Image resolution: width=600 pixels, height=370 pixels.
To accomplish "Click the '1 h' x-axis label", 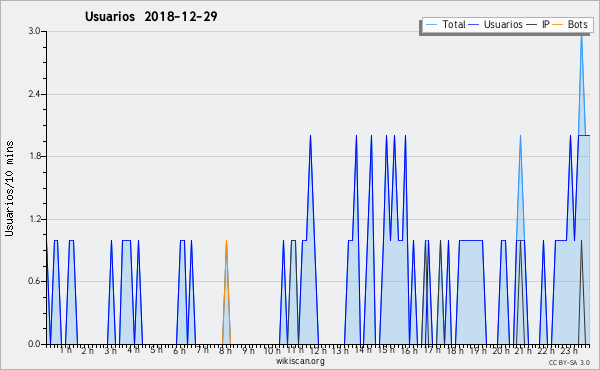I will [65, 350].
